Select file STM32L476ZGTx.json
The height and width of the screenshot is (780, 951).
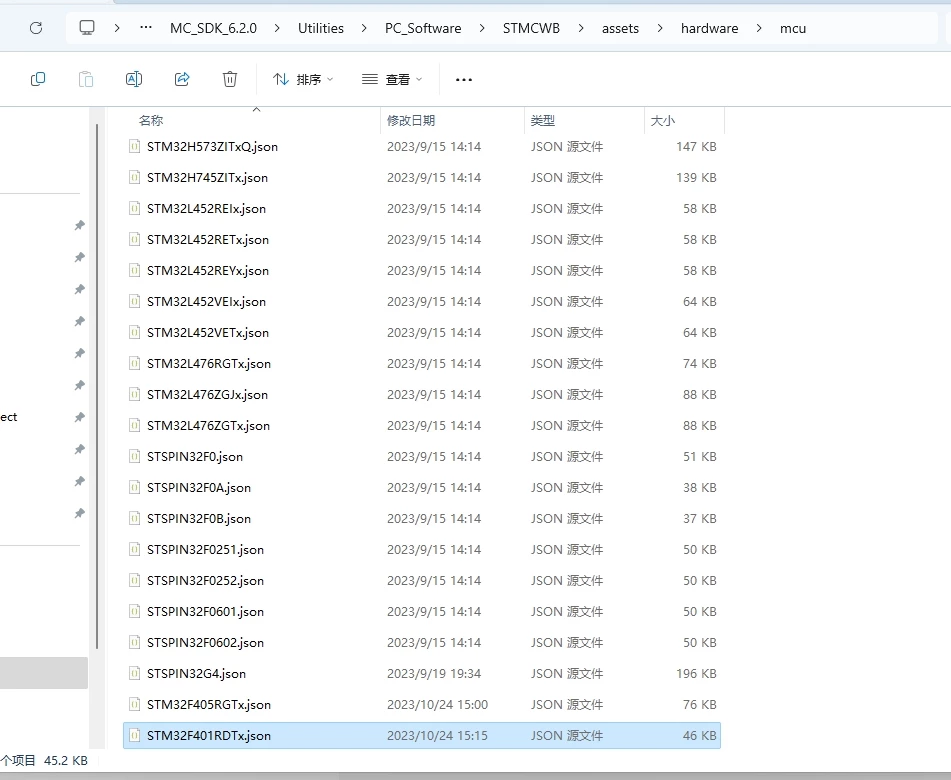[x=422, y=425]
